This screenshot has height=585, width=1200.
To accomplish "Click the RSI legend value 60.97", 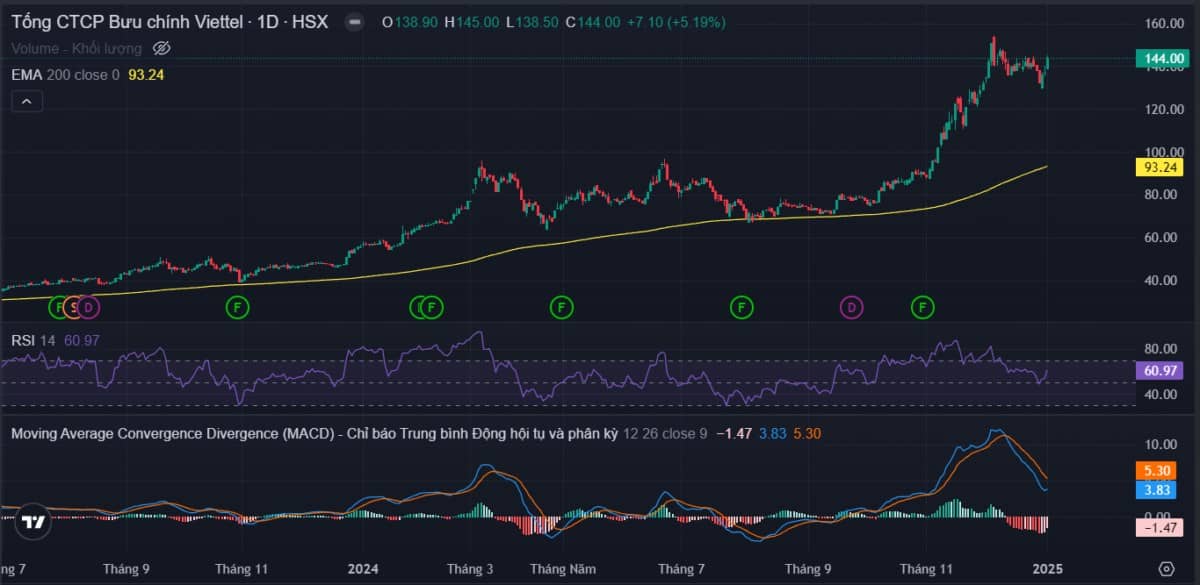I will pyautogui.click(x=82, y=341).
